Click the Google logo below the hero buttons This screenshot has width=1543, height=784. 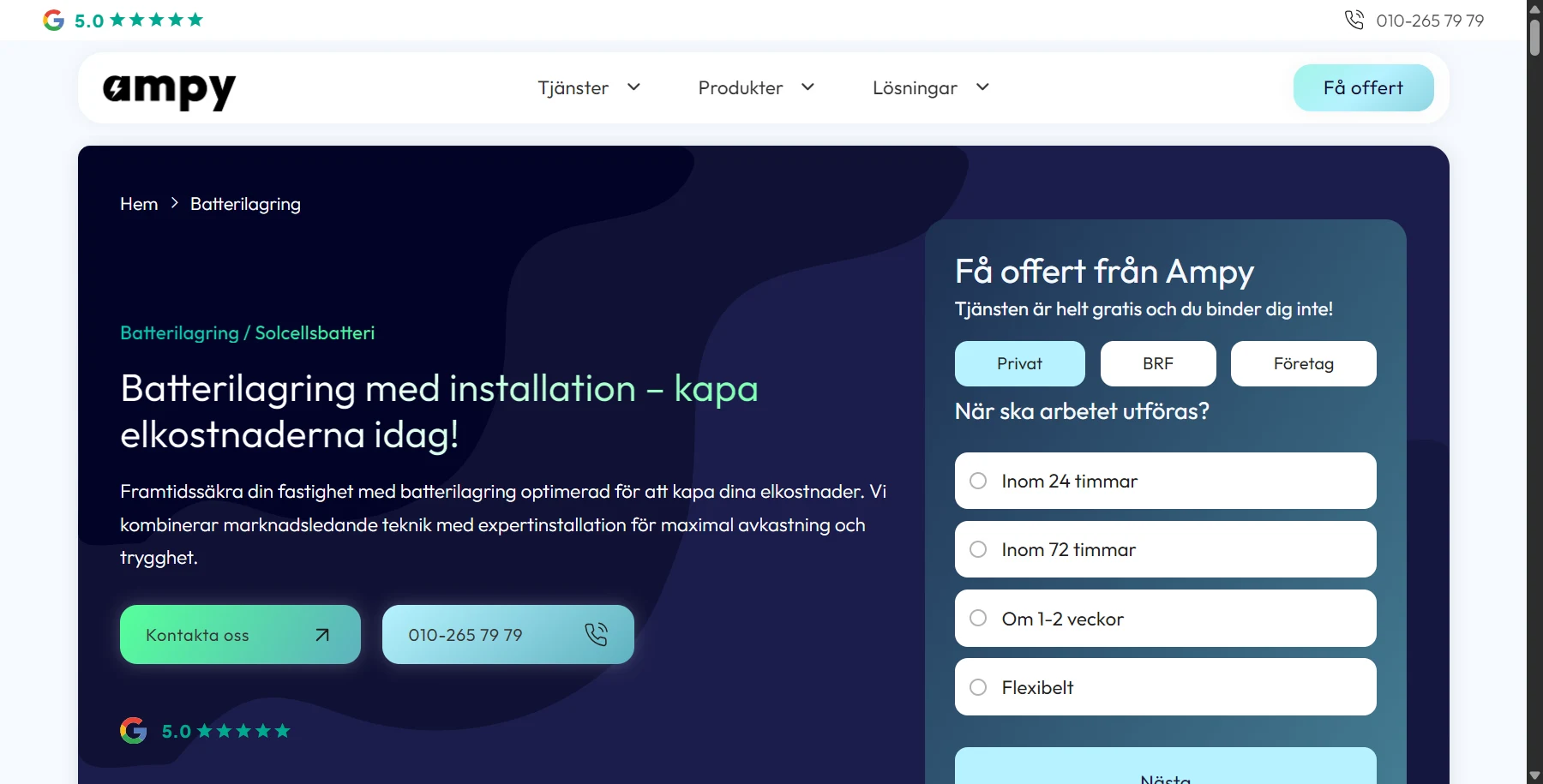[x=133, y=730]
